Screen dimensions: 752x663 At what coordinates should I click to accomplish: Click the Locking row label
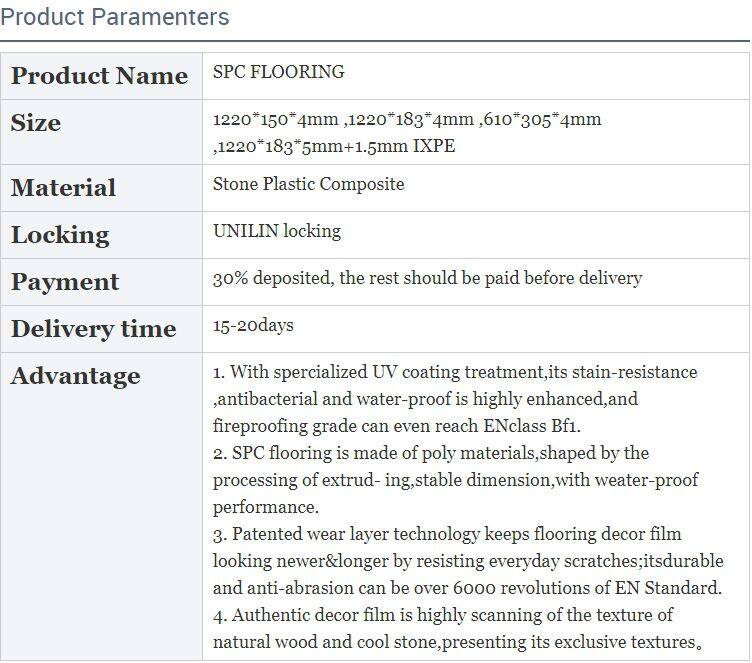[x=60, y=235]
